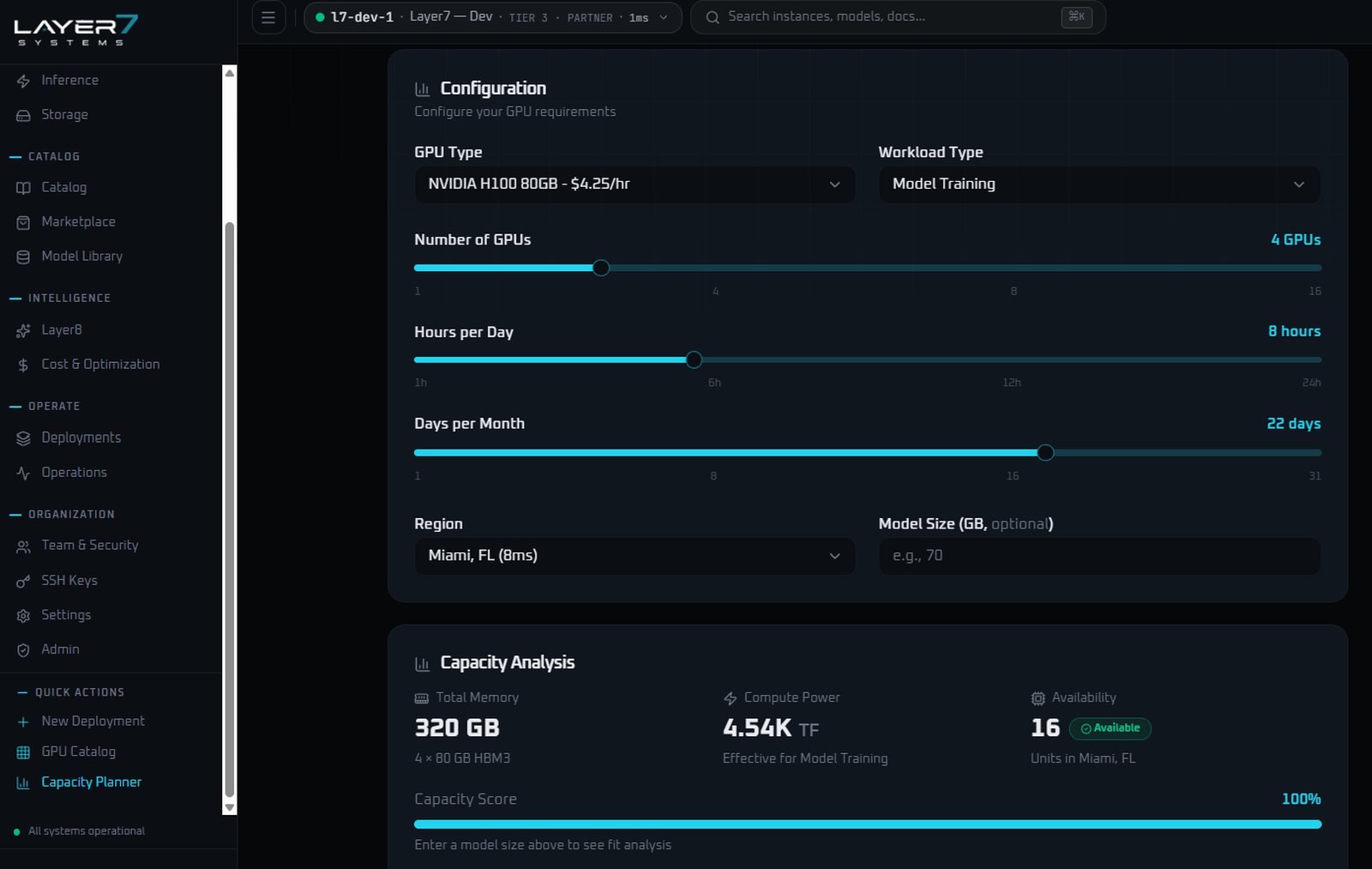Click the Layer8 sparkle icon
Image resolution: width=1372 pixels, height=869 pixels.
[x=23, y=330]
